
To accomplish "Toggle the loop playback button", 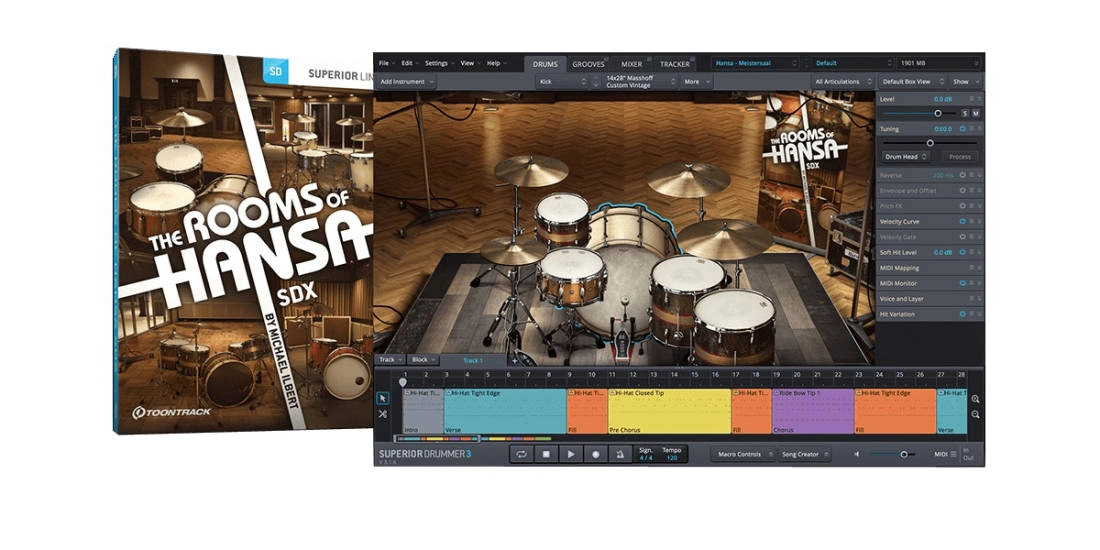I will click(521, 454).
